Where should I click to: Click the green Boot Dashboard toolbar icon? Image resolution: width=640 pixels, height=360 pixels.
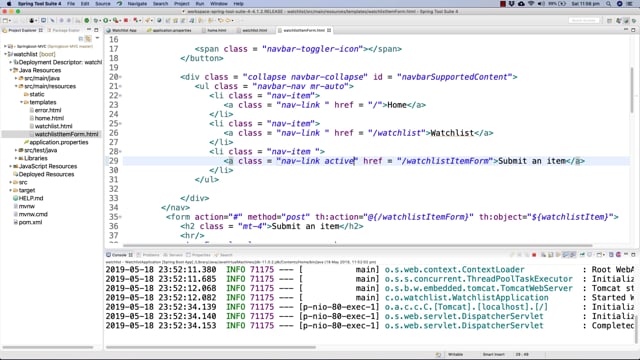87,20
